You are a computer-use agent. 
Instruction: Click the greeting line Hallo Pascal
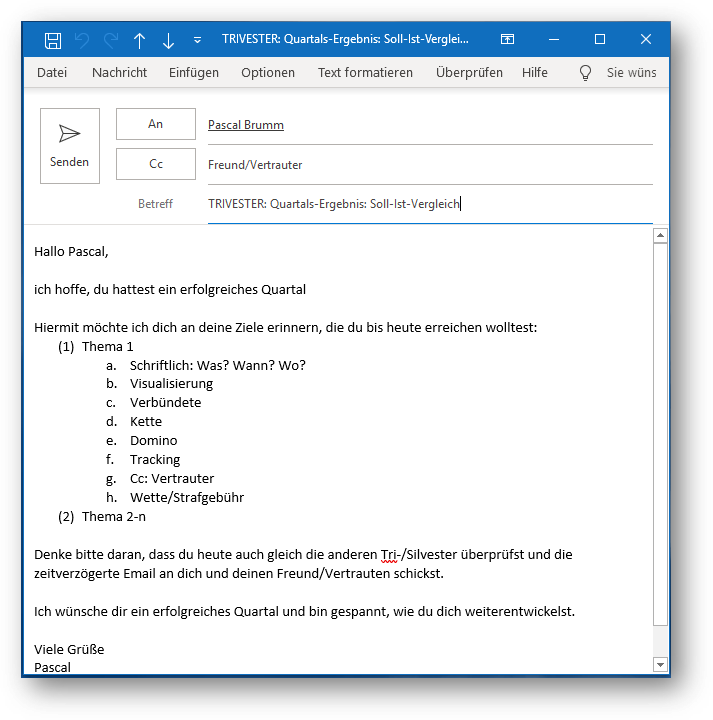[x=71, y=252]
